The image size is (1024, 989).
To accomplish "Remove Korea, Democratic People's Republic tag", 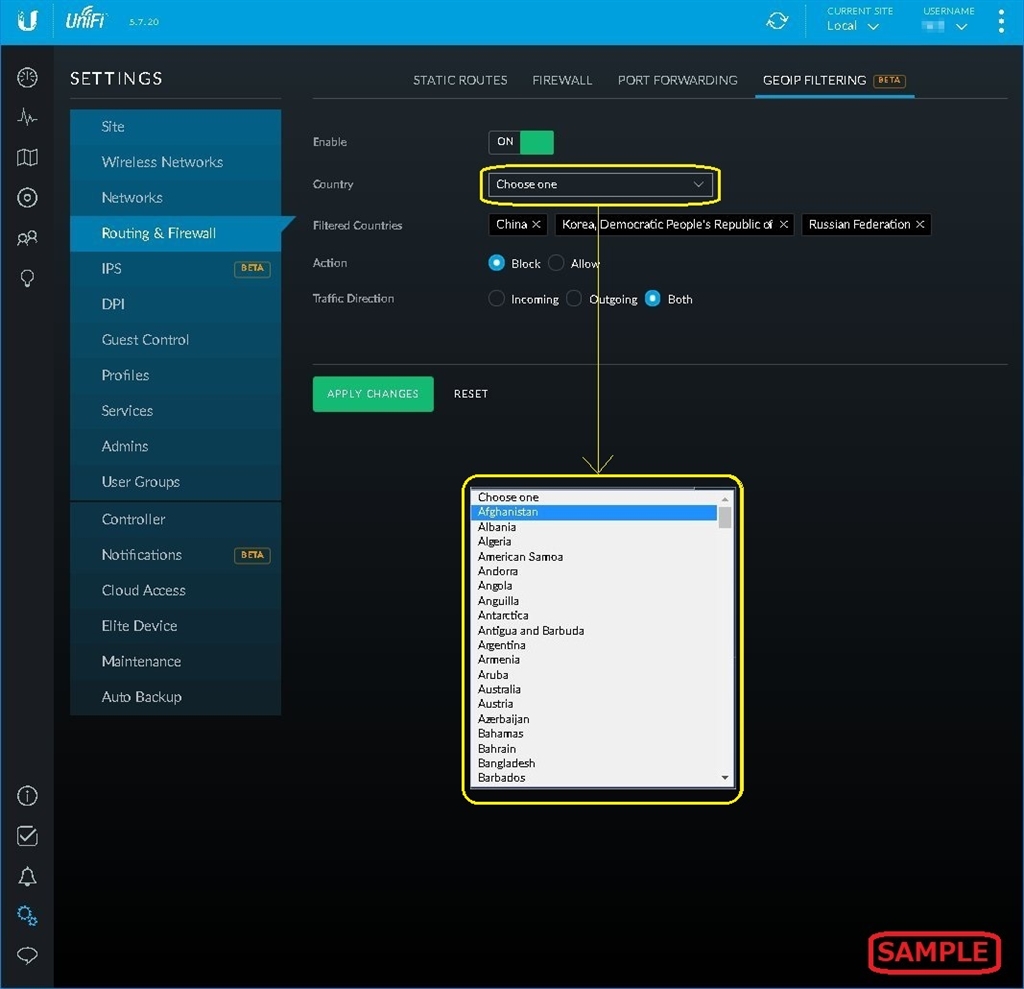I will point(783,224).
